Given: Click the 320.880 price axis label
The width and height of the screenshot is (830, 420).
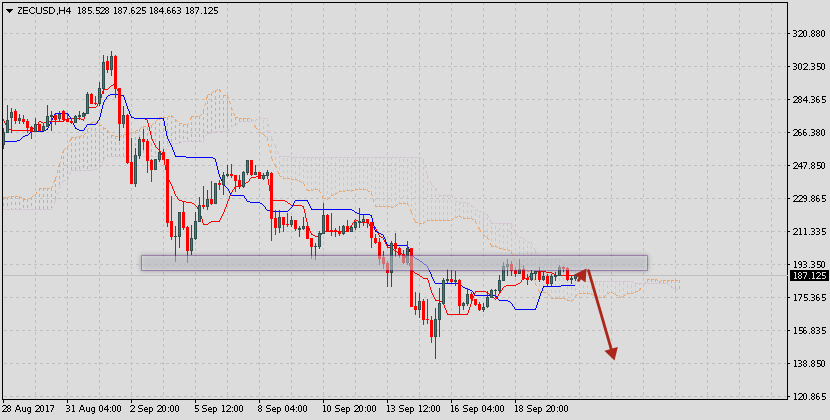Looking at the screenshot, I should pos(806,34).
